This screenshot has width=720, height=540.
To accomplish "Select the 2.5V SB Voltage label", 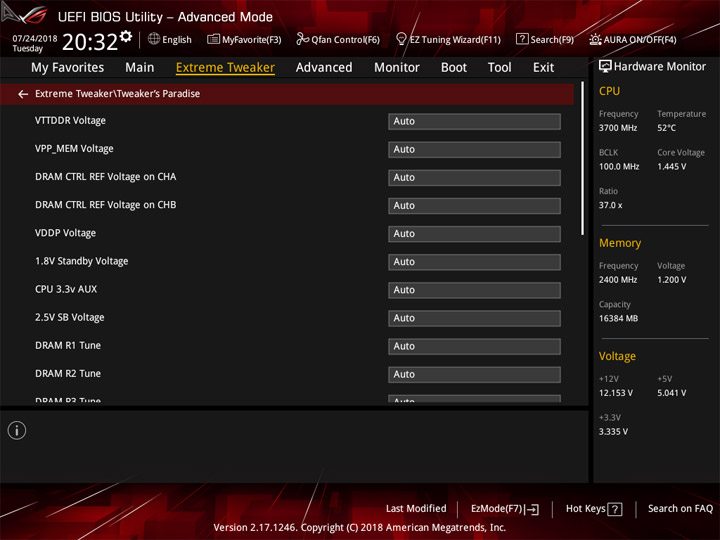I will (69, 317).
